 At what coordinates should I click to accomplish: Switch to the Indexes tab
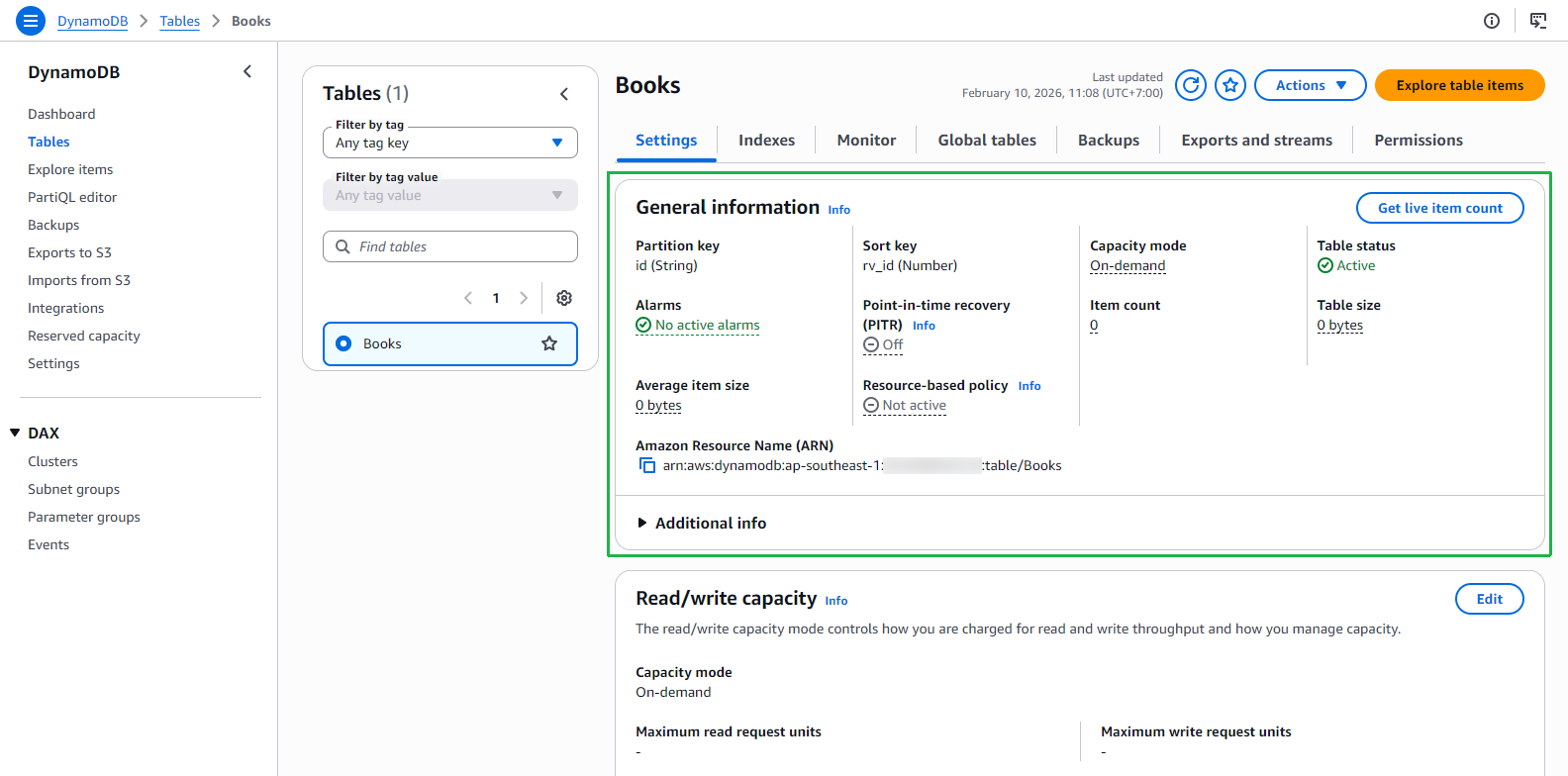pyautogui.click(x=766, y=141)
